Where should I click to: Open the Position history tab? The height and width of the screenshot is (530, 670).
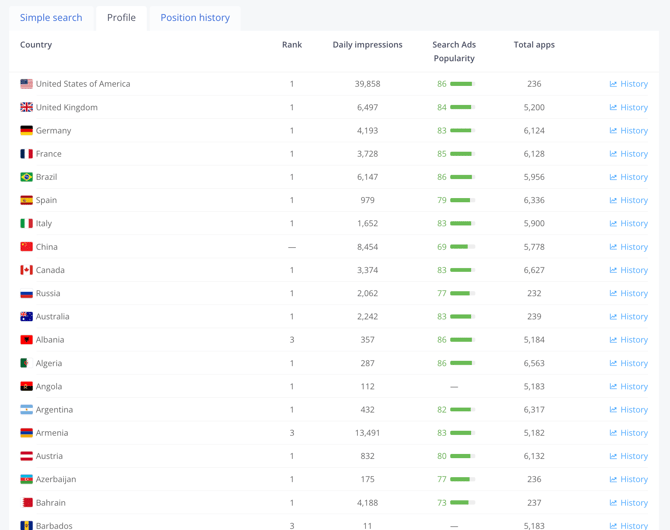pyautogui.click(x=195, y=18)
